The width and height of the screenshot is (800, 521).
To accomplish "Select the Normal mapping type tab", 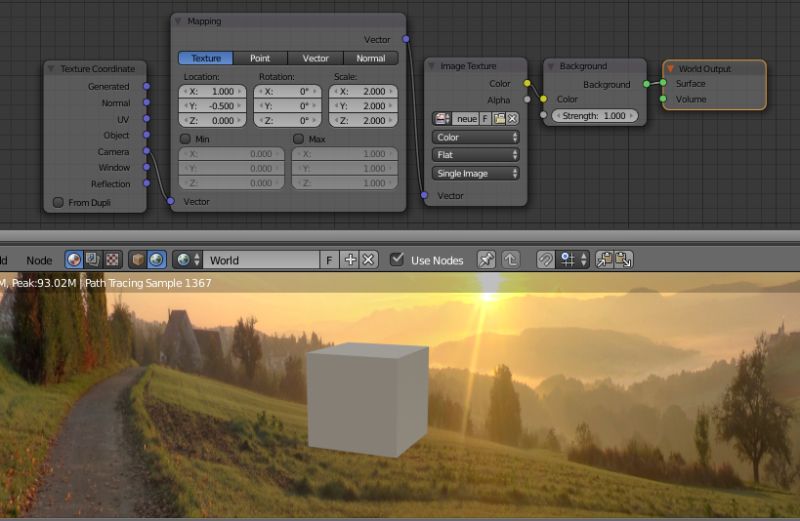I will point(371,58).
